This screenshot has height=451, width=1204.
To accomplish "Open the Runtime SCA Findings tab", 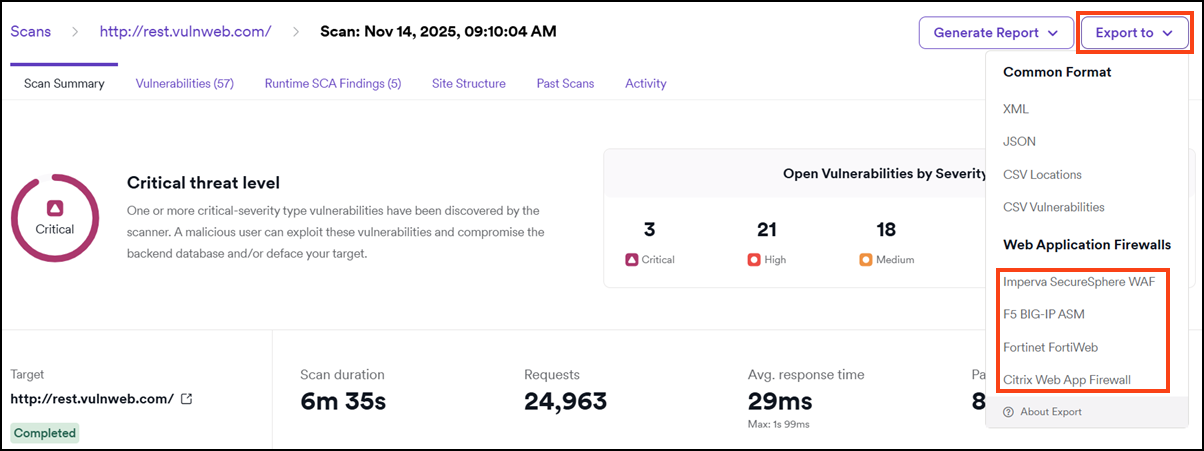I will tap(333, 84).
